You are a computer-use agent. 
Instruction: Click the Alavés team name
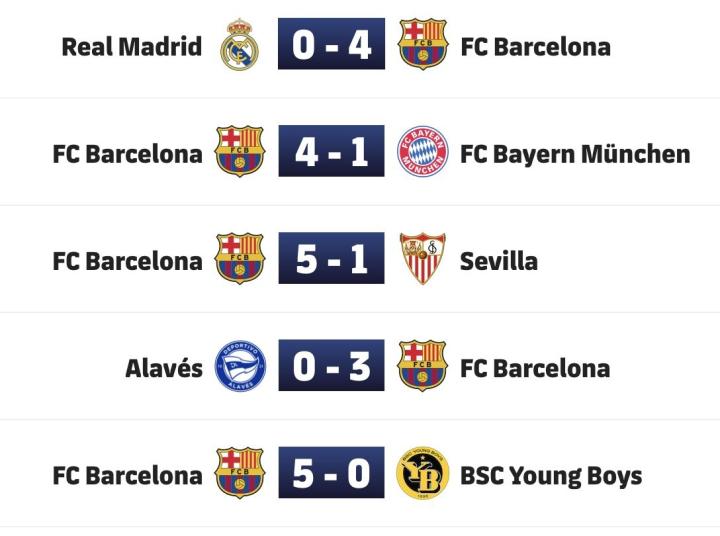(x=163, y=368)
